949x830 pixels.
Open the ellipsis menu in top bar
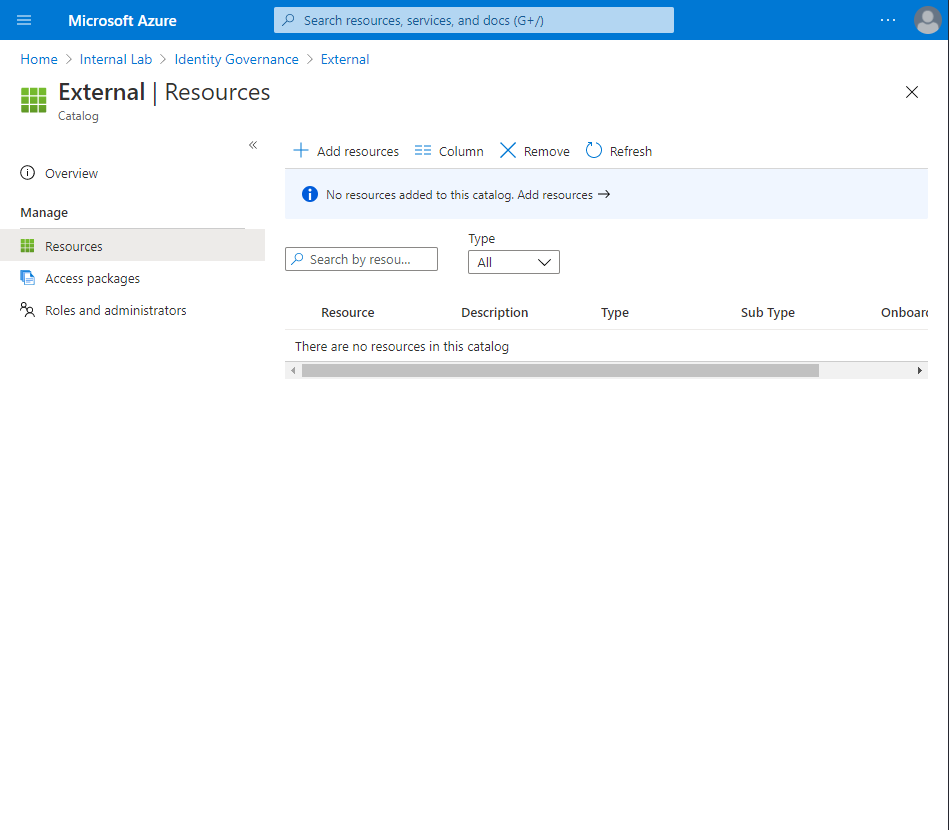point(888,20)
